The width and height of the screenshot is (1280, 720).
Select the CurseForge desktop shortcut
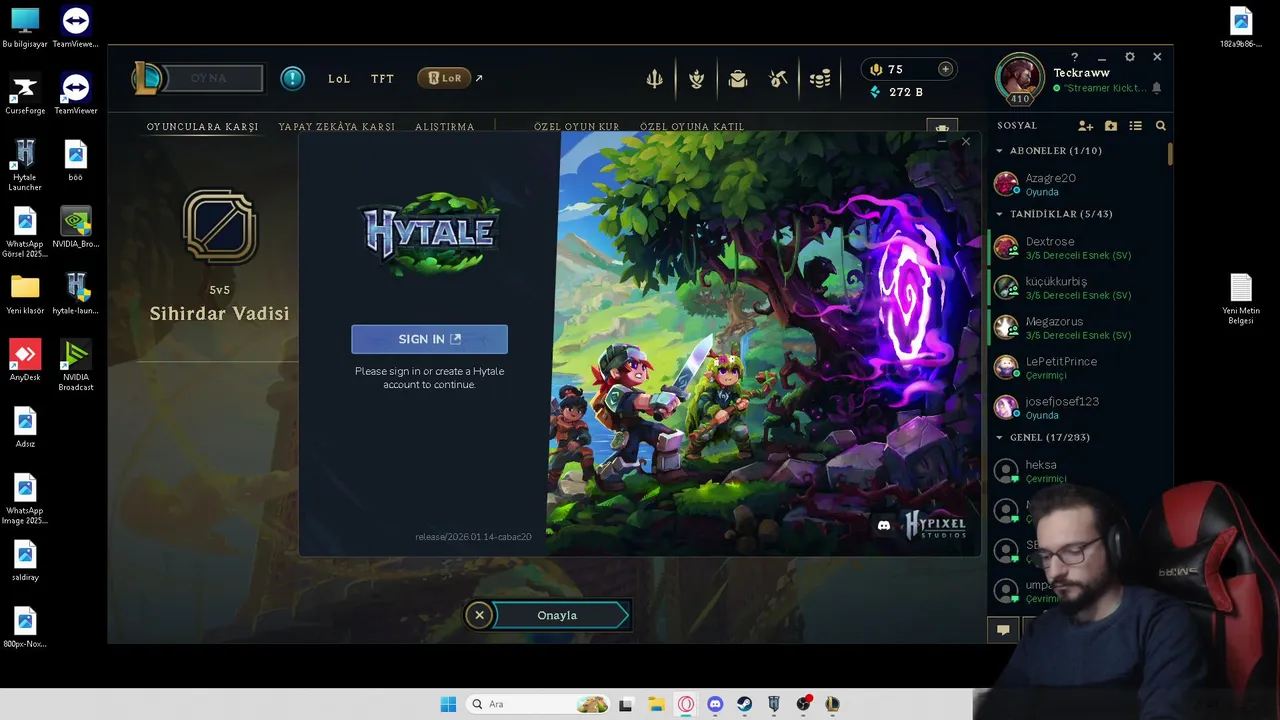(25, 96)
